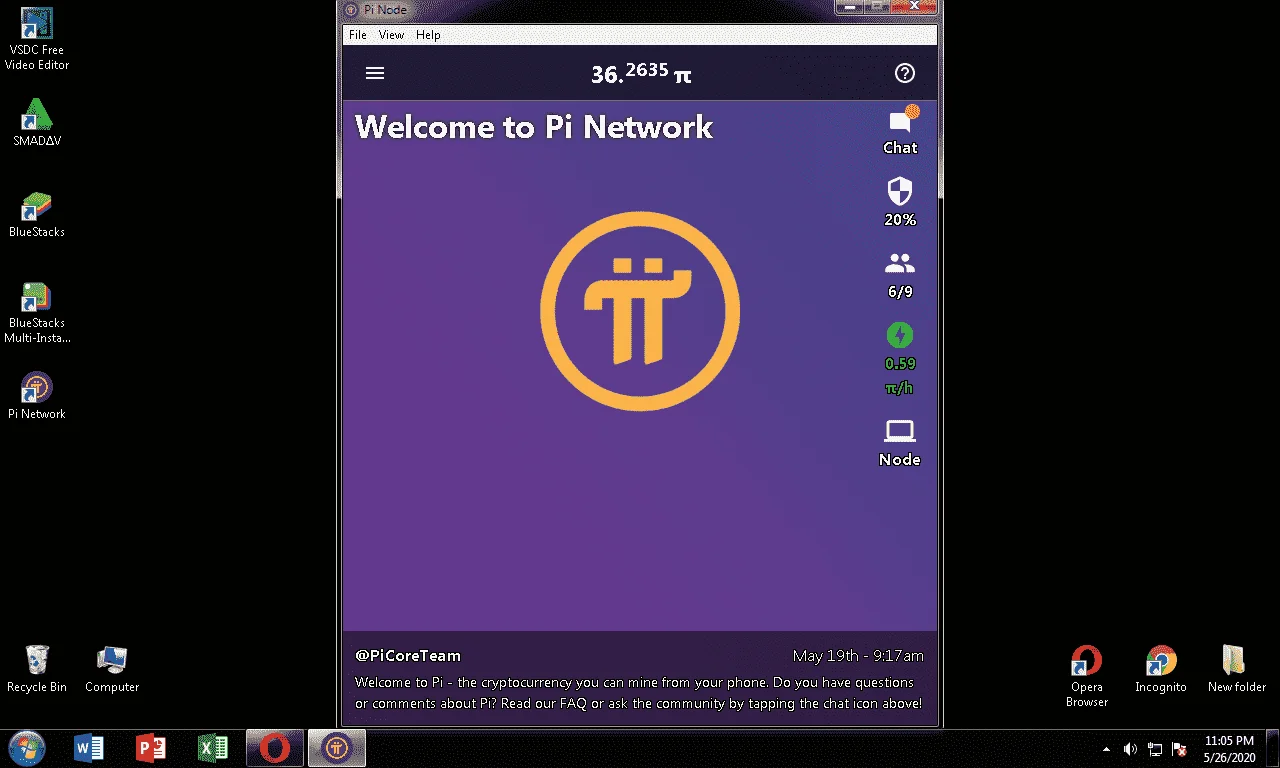Launch Excel from the taskbar
This screenshot has width=1280, height=768.
pos(213,748)
